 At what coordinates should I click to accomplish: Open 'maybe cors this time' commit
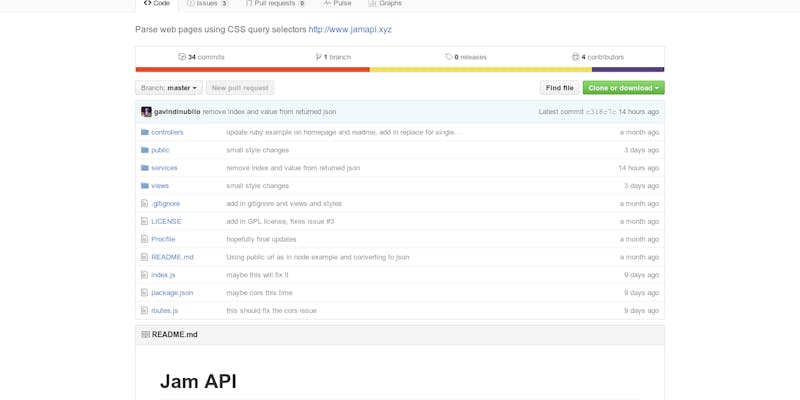259,293
